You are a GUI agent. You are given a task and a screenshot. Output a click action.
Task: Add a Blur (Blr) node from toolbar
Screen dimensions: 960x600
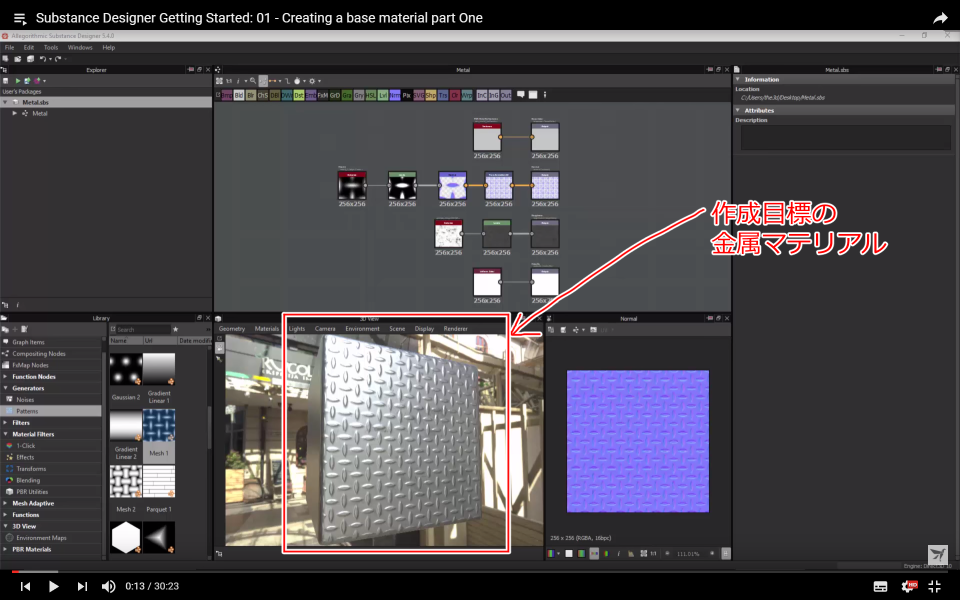click(x=251, y=96)
